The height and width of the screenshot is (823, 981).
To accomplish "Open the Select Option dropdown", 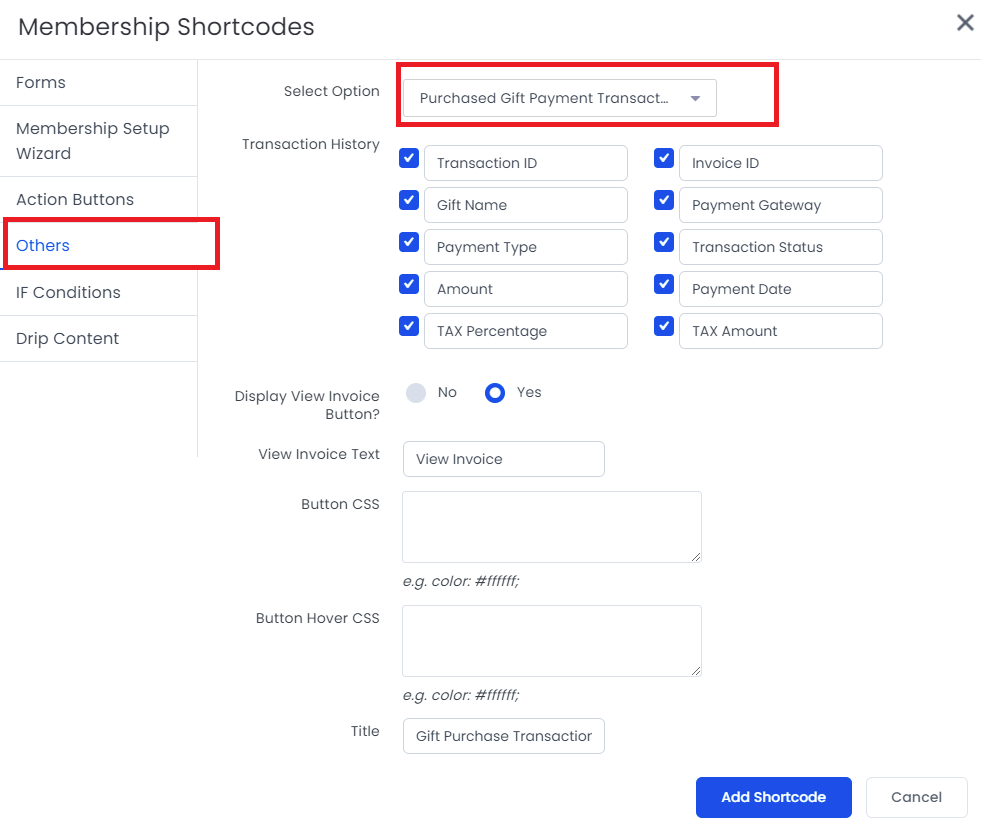I will click(559, 98).
